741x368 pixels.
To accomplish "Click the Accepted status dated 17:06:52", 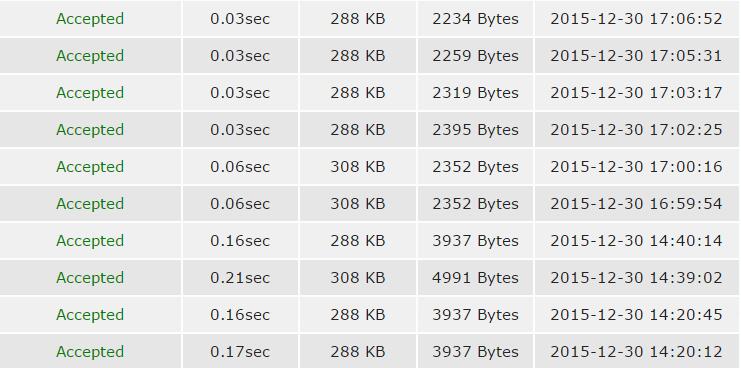I will (90, 19).
